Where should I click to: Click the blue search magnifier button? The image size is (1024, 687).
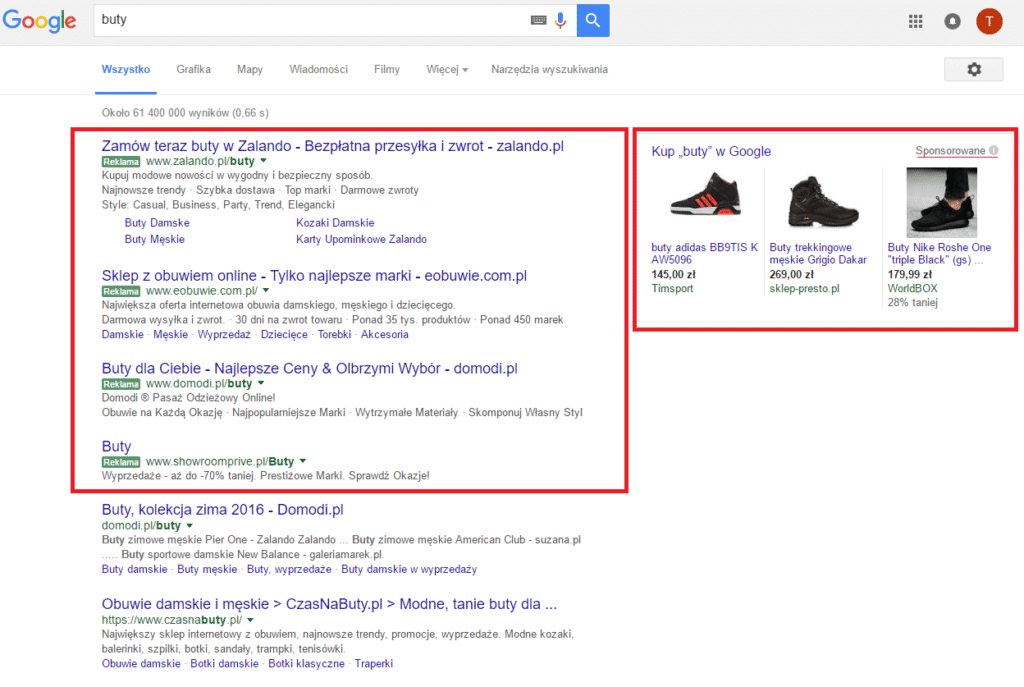(593, 20)
